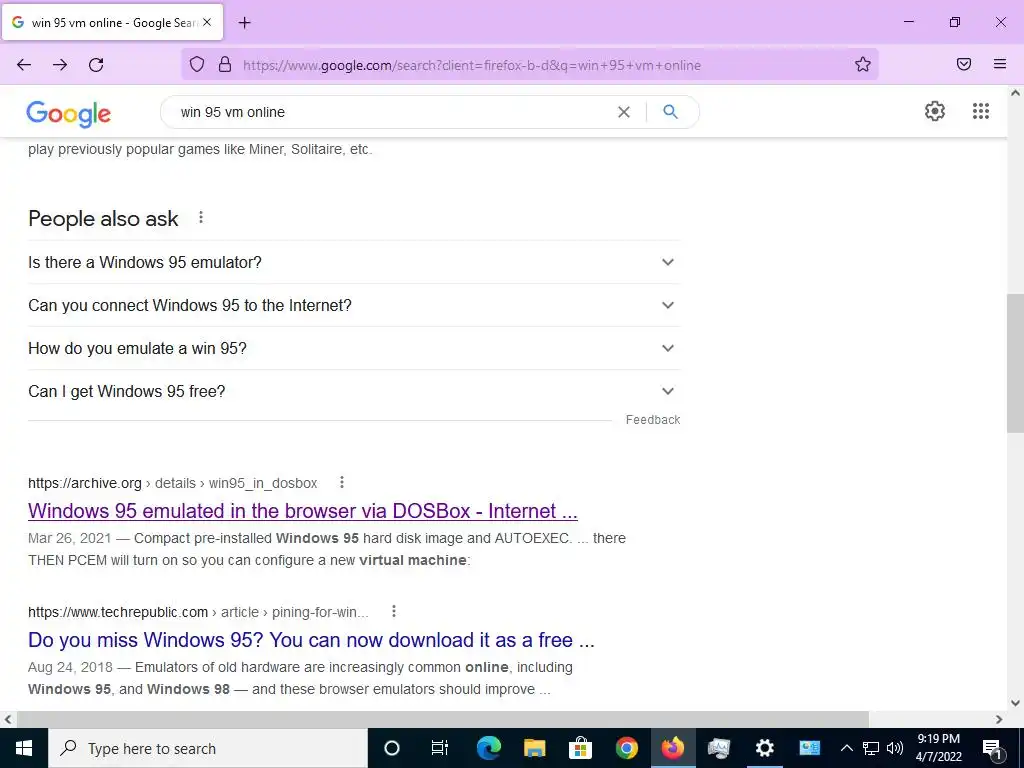
Task: Click the scroll up arrow of vertical scrollbar
Action: (1015, 93)
